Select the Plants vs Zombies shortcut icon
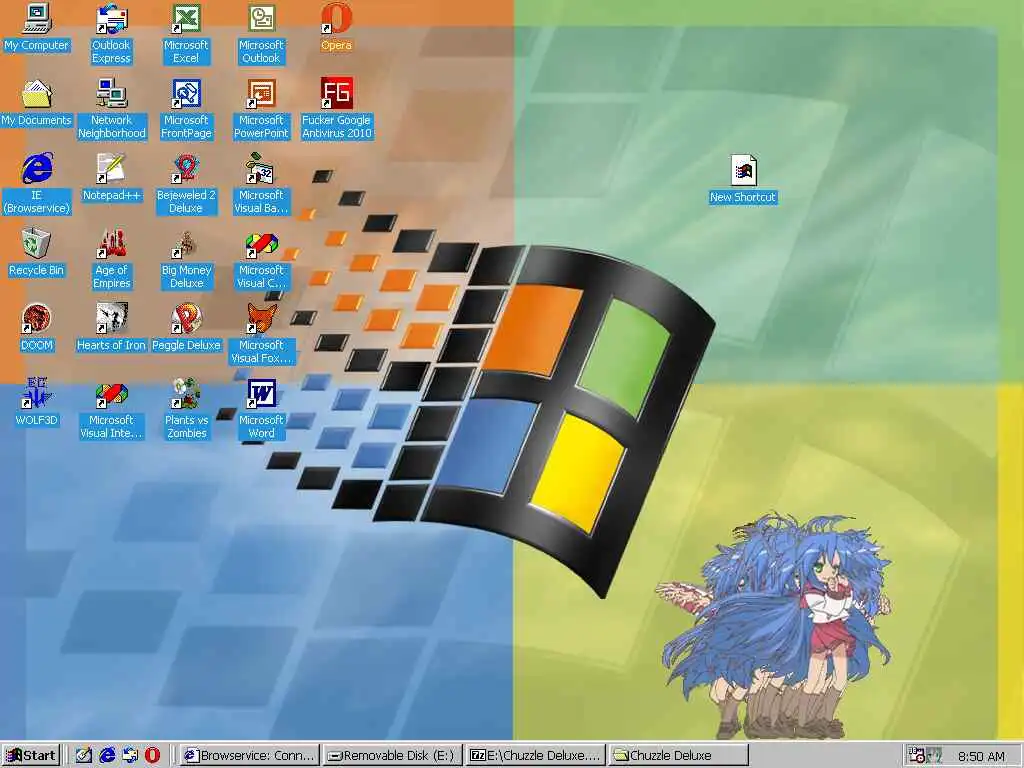The height and width of the screenshot is (768, 1024). point(186,394)
